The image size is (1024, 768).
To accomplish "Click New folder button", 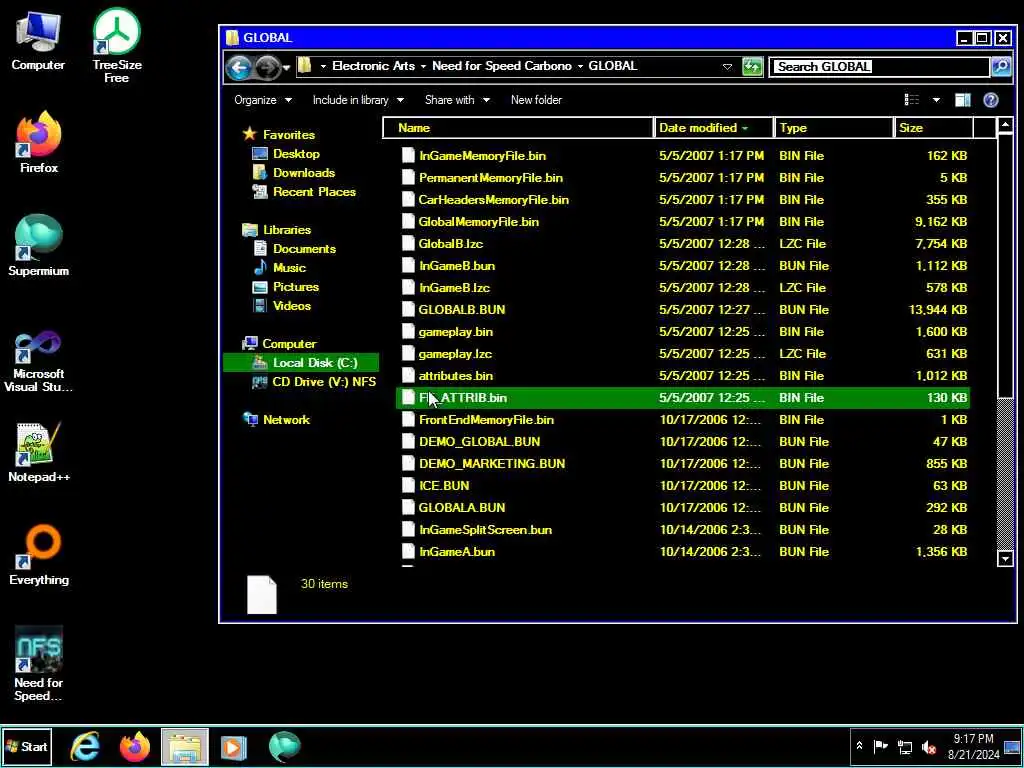I will point(536,100).
